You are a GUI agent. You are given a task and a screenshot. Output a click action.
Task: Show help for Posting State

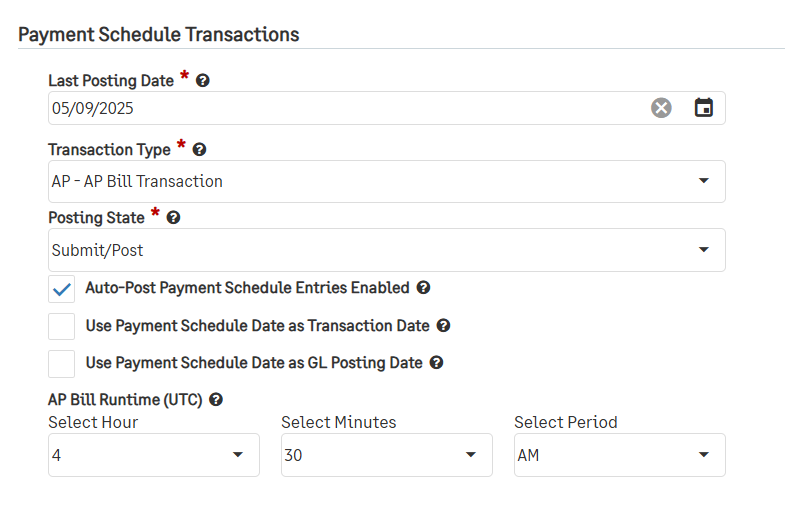tap(173, 218)
